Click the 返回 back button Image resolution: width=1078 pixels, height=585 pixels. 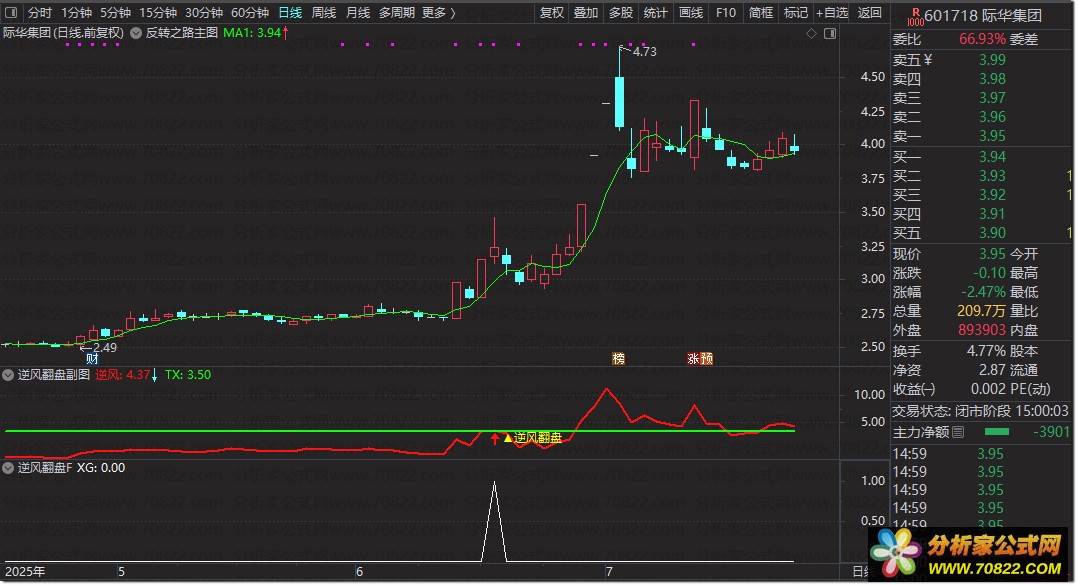click(870, 12)
